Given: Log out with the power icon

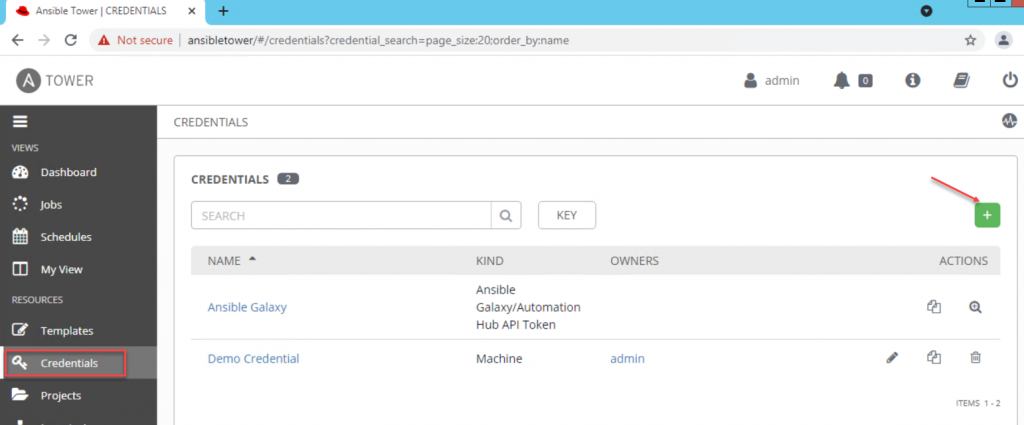Looking at the screenshot, I should coord(1010,80).
